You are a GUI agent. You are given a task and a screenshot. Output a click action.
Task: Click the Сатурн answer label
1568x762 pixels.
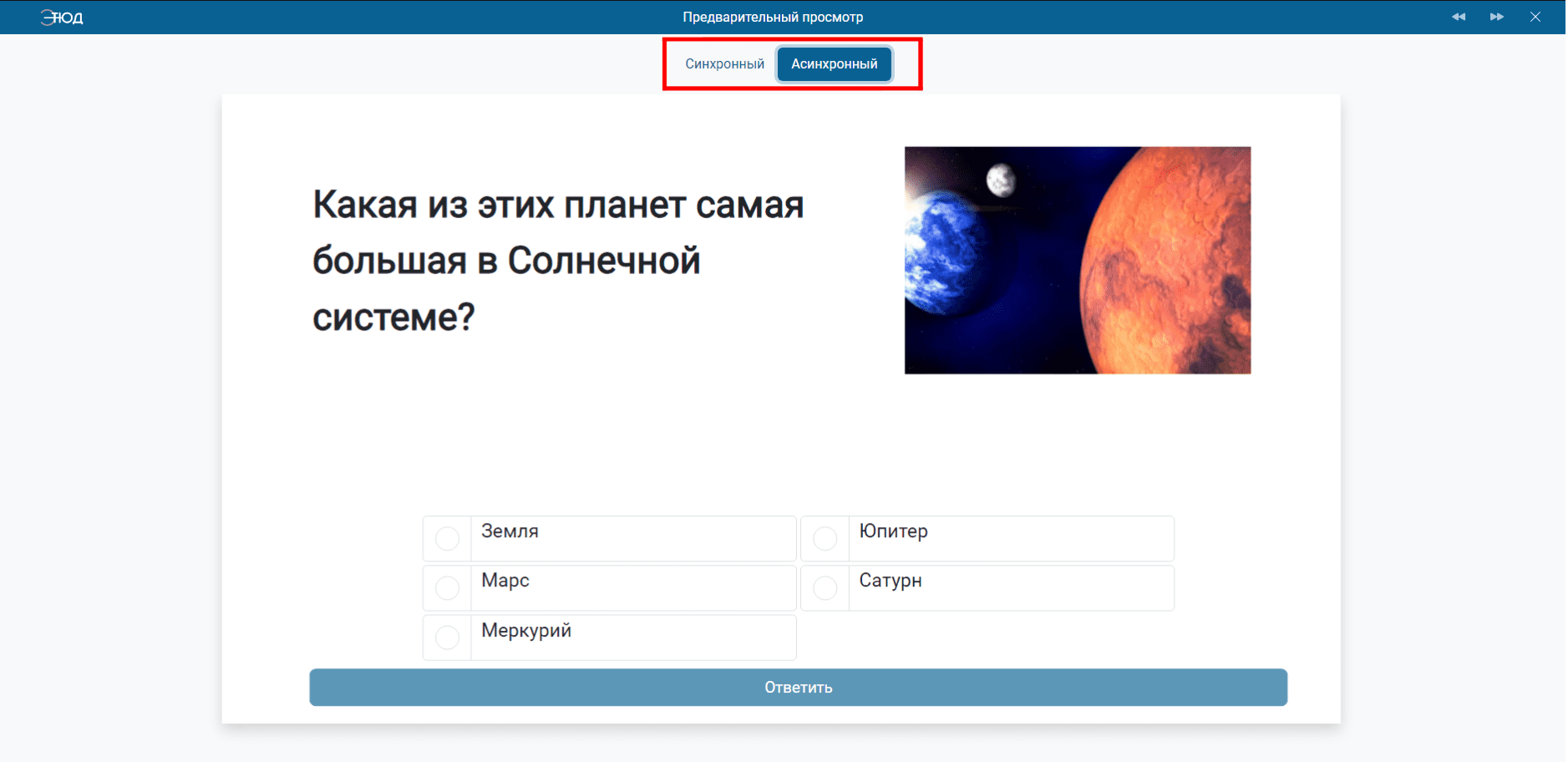coord(891,581)
